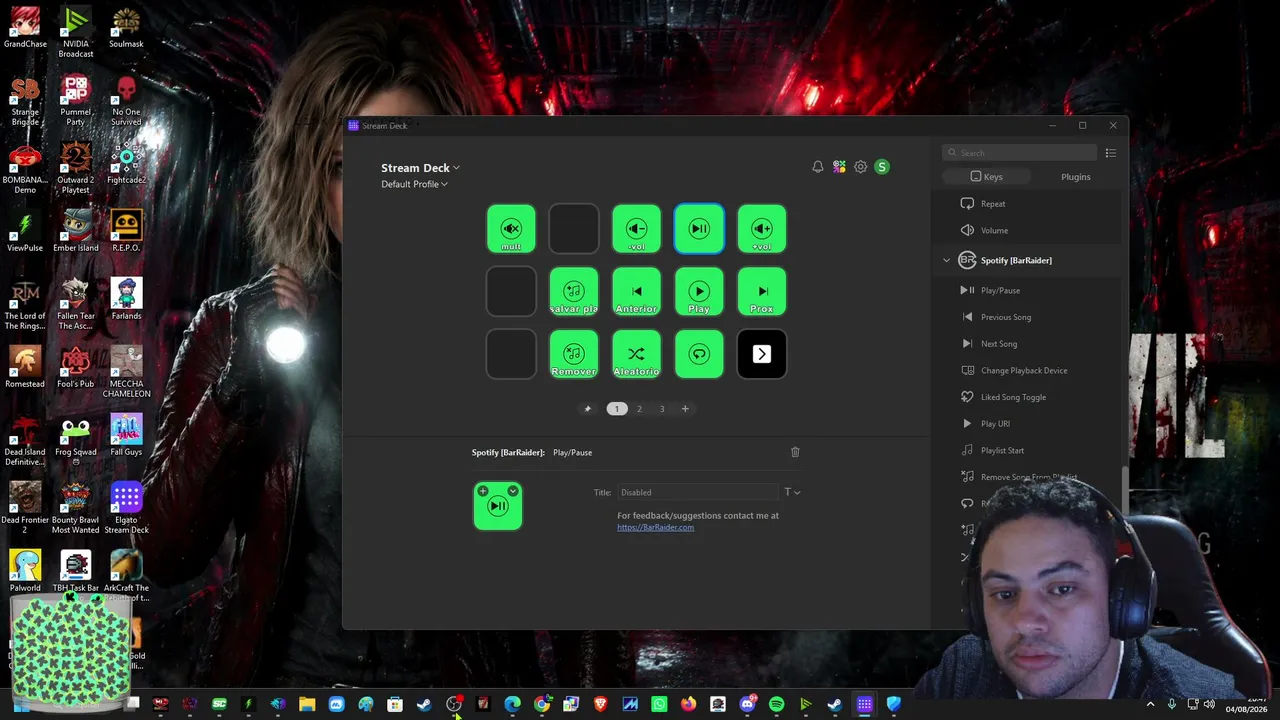This screenshot has height=720, width=1280.
Task: Click the actions Search field
Action: click(1019, 153)
